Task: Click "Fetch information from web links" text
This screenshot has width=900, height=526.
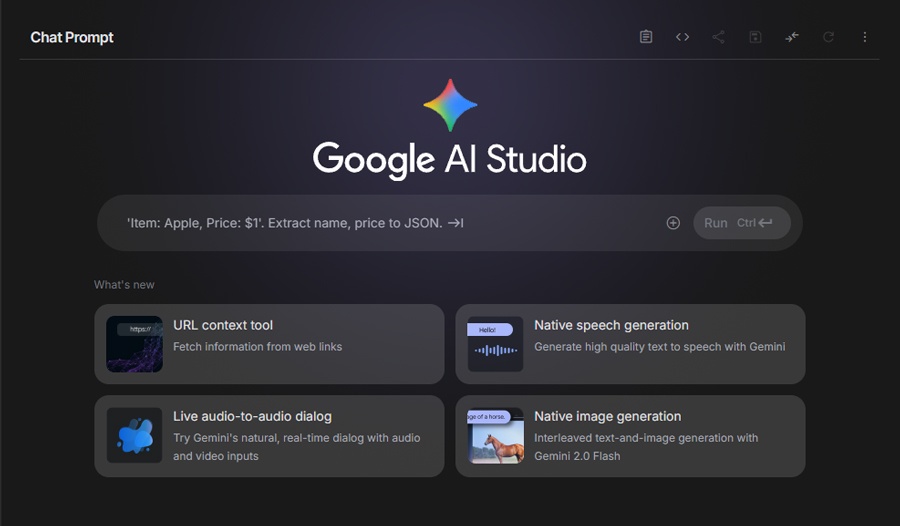Action: [x=257, y=347]
